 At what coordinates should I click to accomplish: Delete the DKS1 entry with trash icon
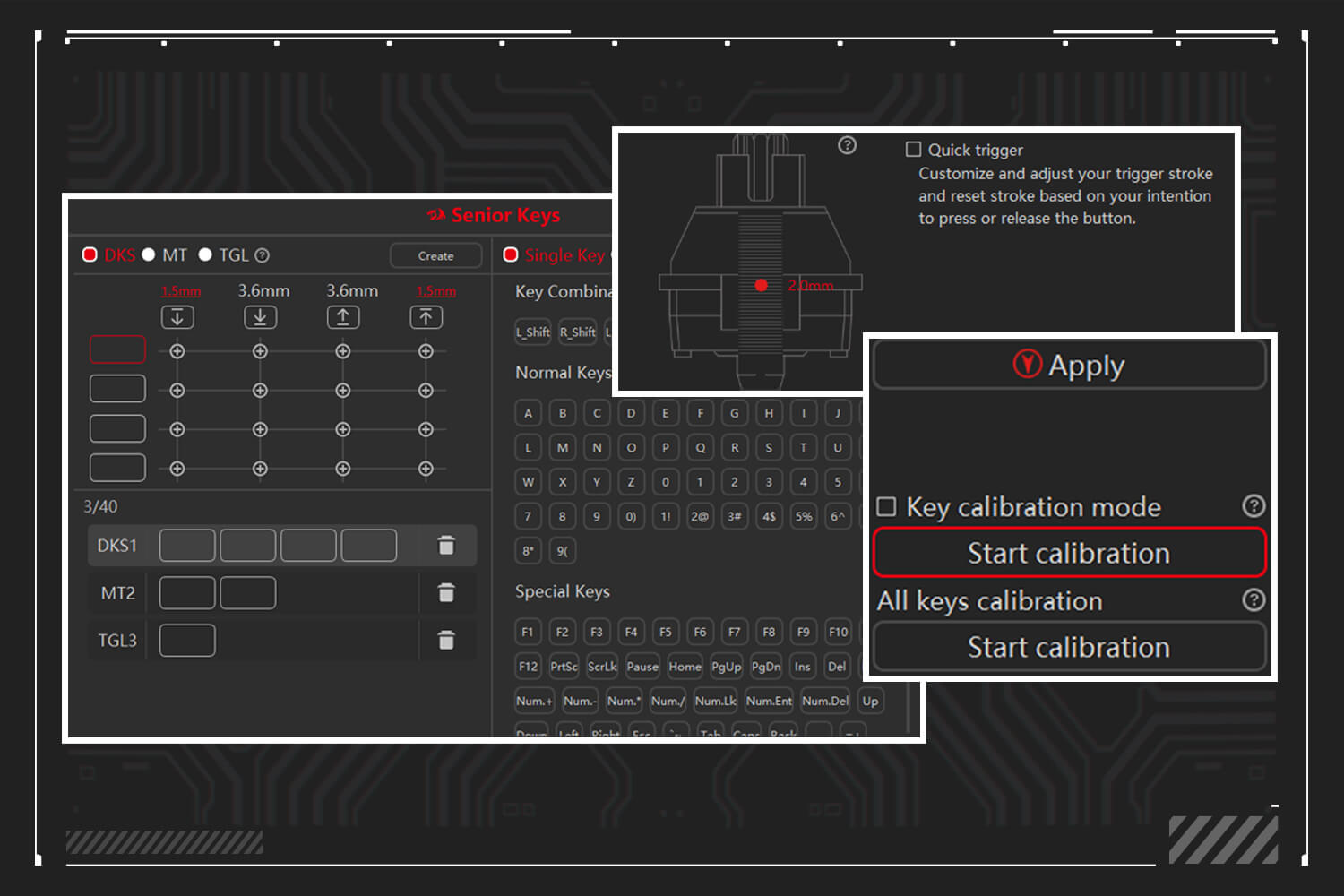[x=446, y=545]
